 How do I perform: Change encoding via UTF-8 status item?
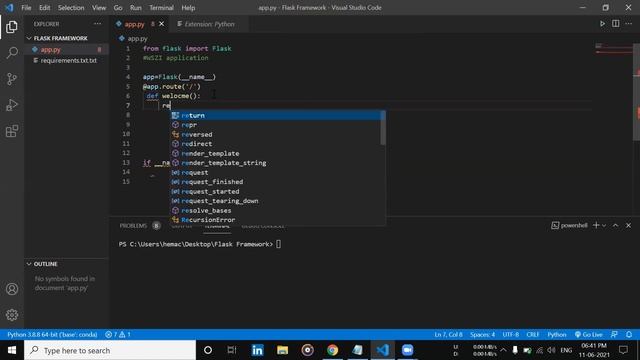(511, 334)
